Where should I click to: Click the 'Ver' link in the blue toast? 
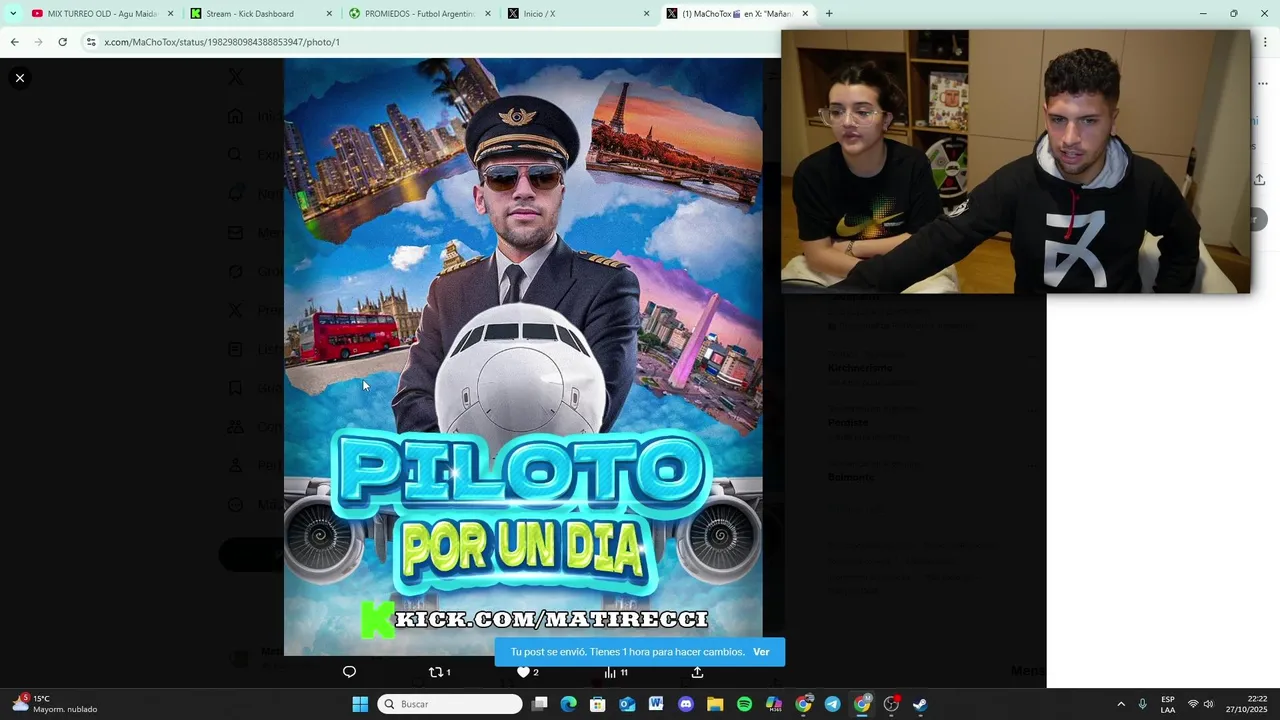[761, 652]
